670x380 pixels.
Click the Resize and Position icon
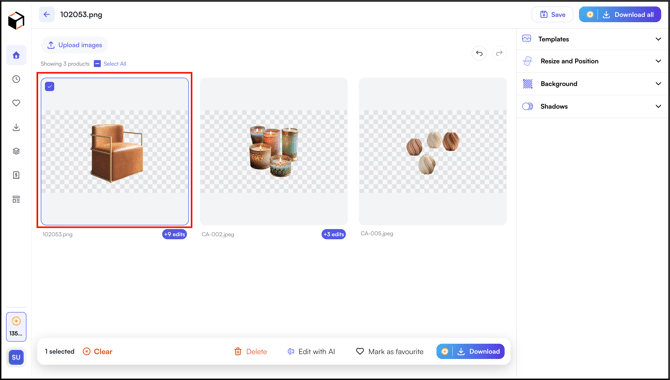click(528, 61)
